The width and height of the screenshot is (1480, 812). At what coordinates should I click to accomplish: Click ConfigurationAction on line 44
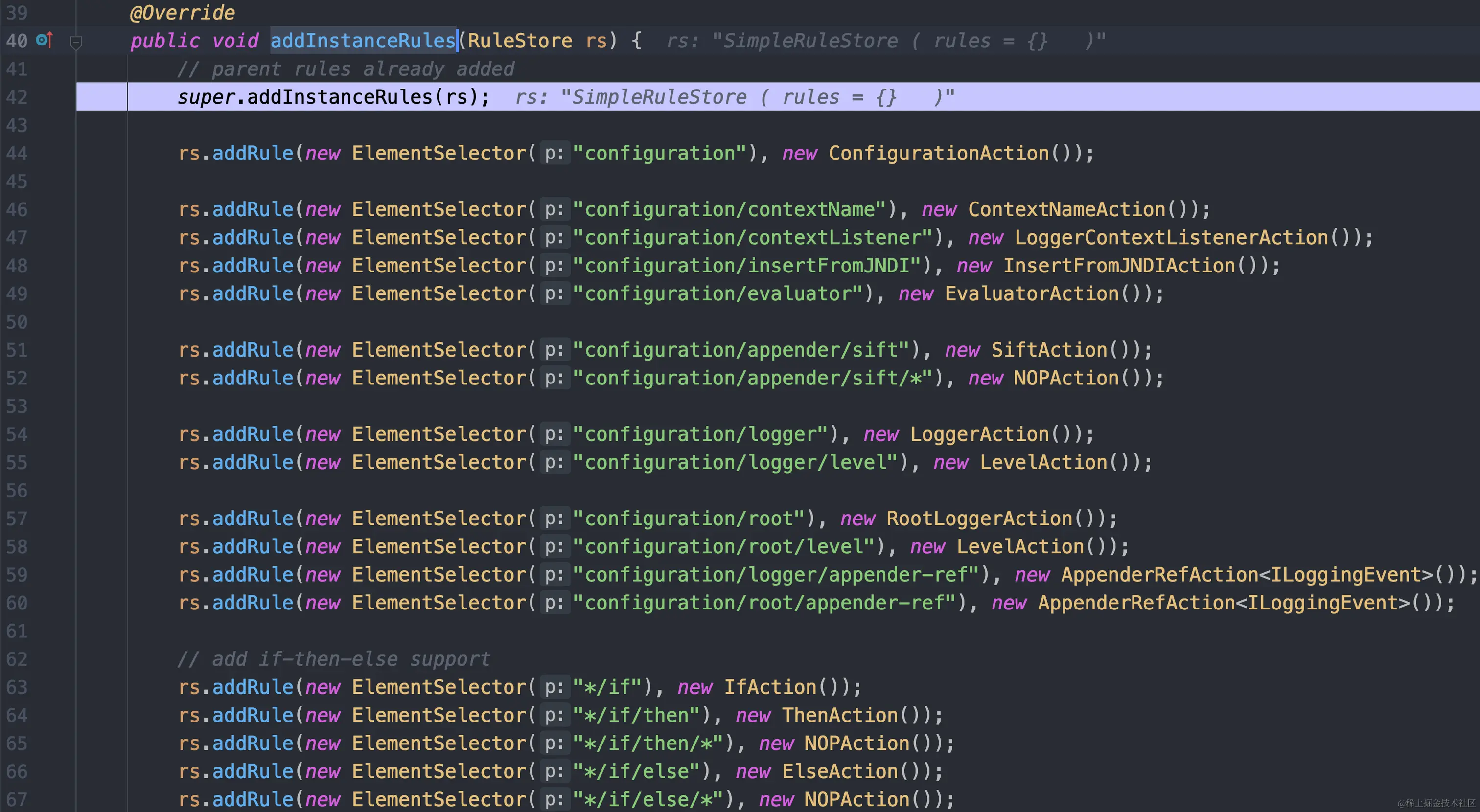click(939, 153)
